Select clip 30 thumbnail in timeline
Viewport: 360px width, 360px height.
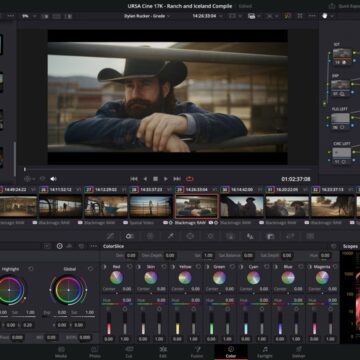point(242,207)
